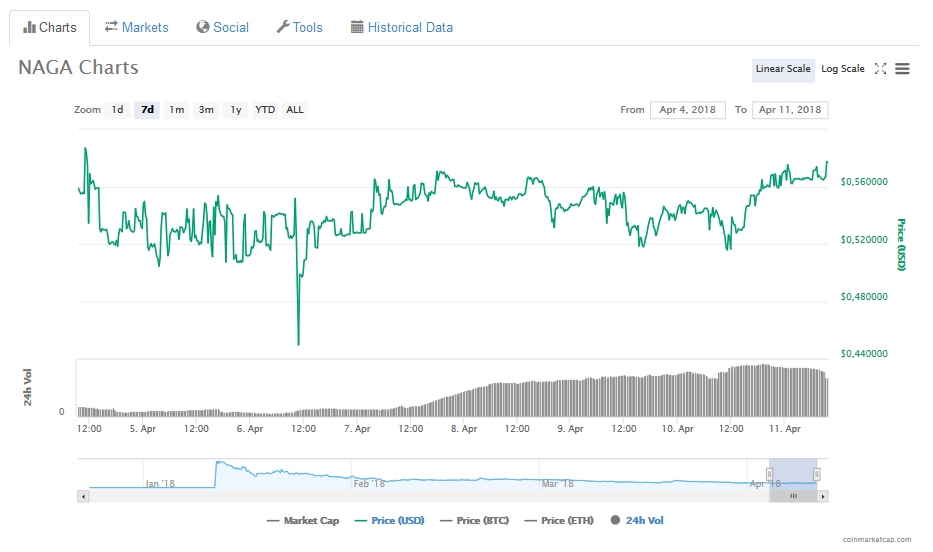Click the $0.480000 price axis label
This screenshot has width=933, height=552.
864,297
